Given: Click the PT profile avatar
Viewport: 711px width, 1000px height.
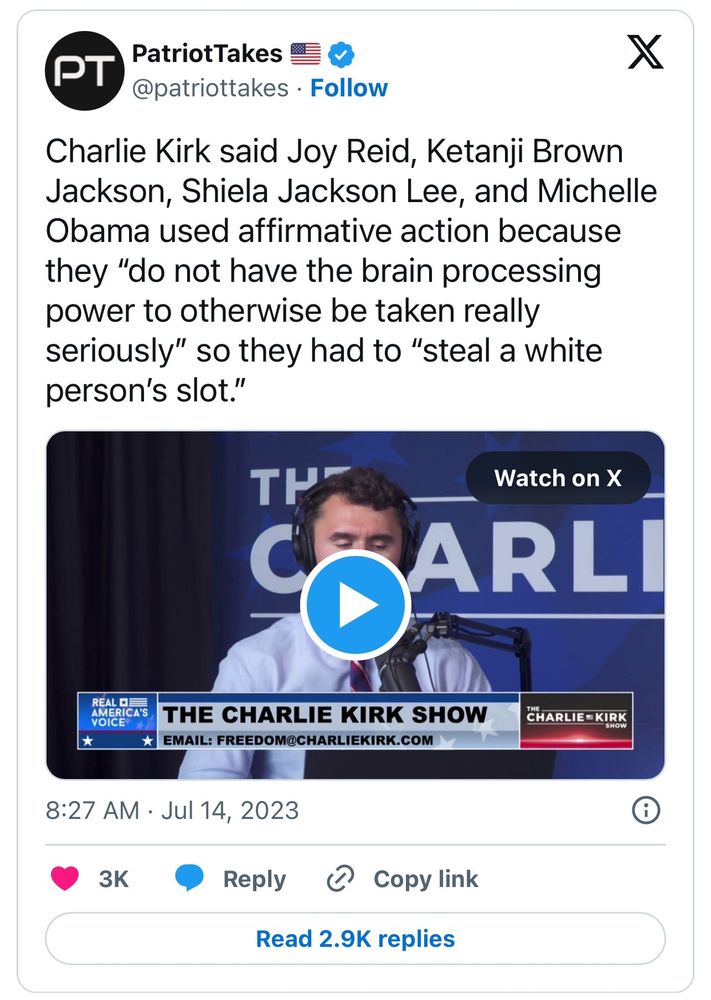Looking at the screenshot, I should 84,71.
